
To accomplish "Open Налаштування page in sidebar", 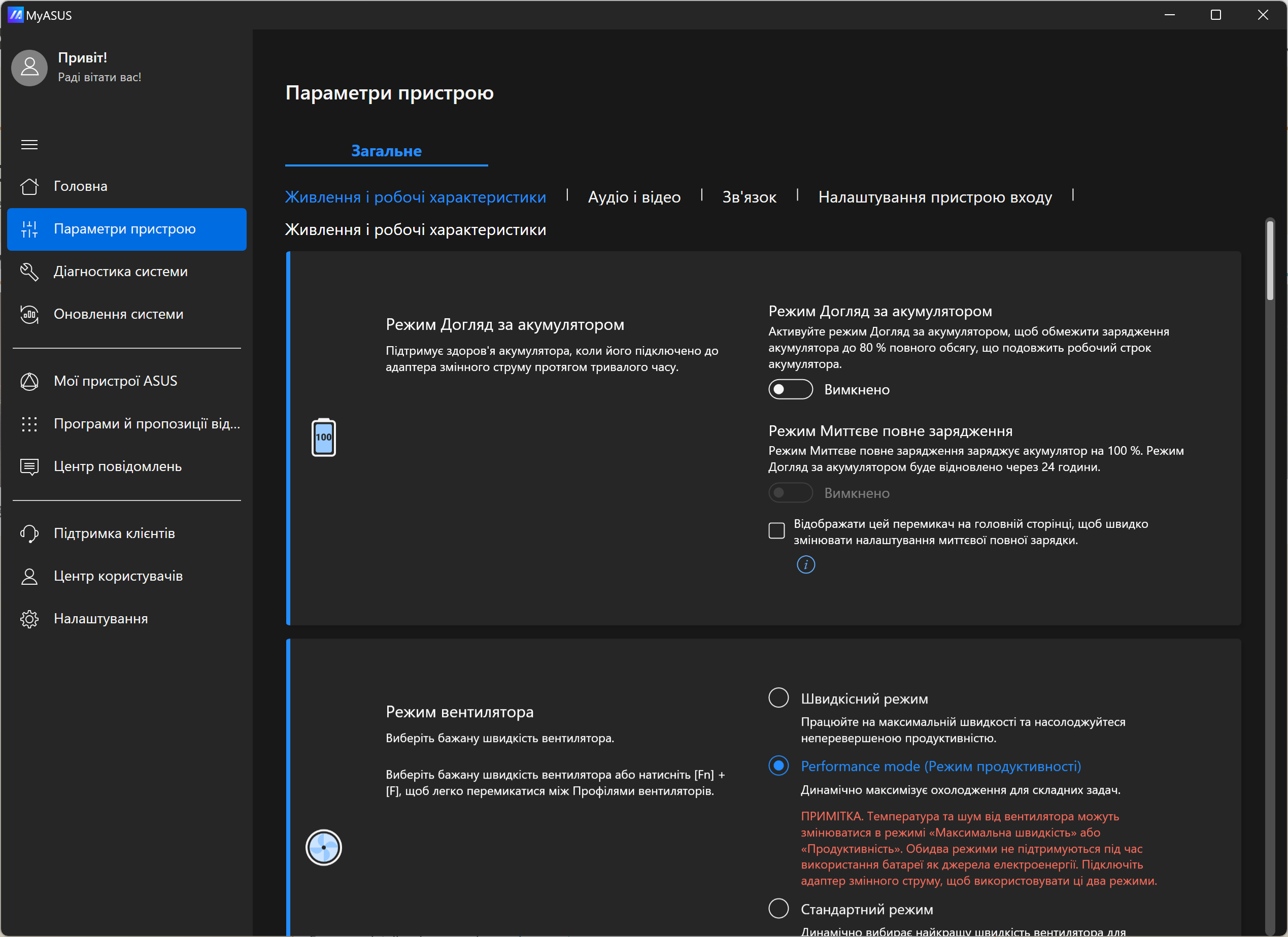I will coord(127,618).
